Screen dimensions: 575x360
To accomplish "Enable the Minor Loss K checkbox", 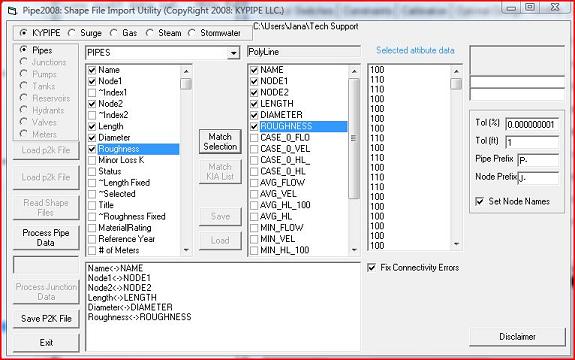I will point(92,160).
